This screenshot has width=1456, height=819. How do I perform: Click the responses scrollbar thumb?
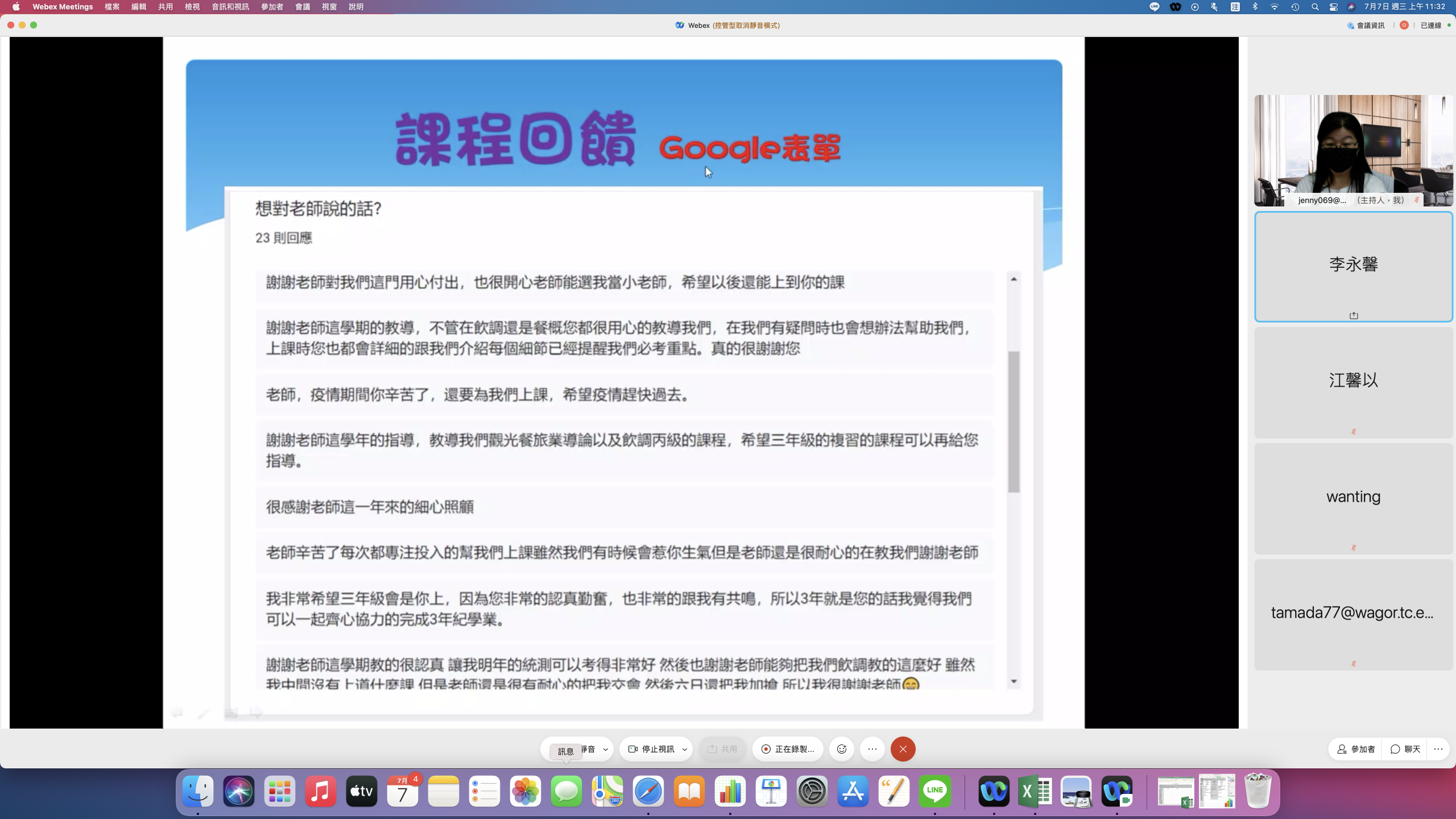pos(1014,421)
